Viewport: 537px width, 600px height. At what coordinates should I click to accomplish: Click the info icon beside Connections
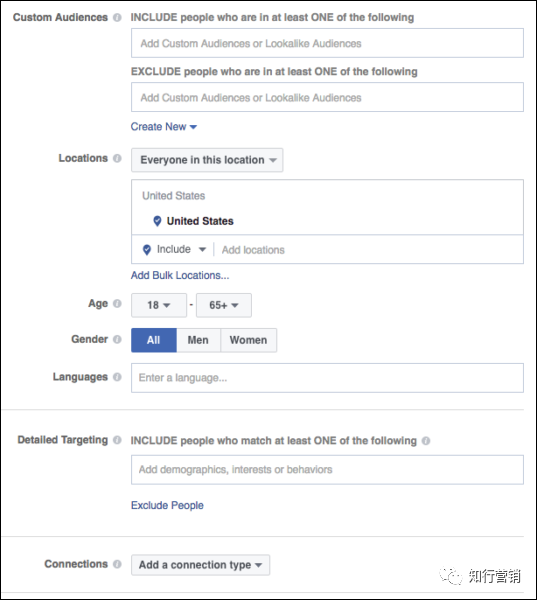click(117, 564)
